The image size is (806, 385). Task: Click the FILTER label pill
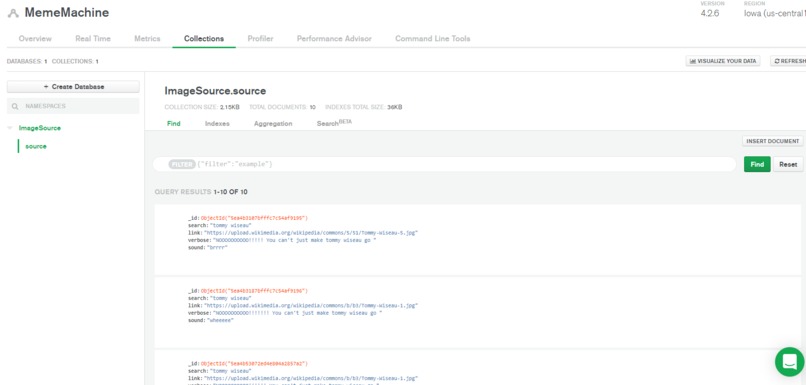(x=182, y=164)
